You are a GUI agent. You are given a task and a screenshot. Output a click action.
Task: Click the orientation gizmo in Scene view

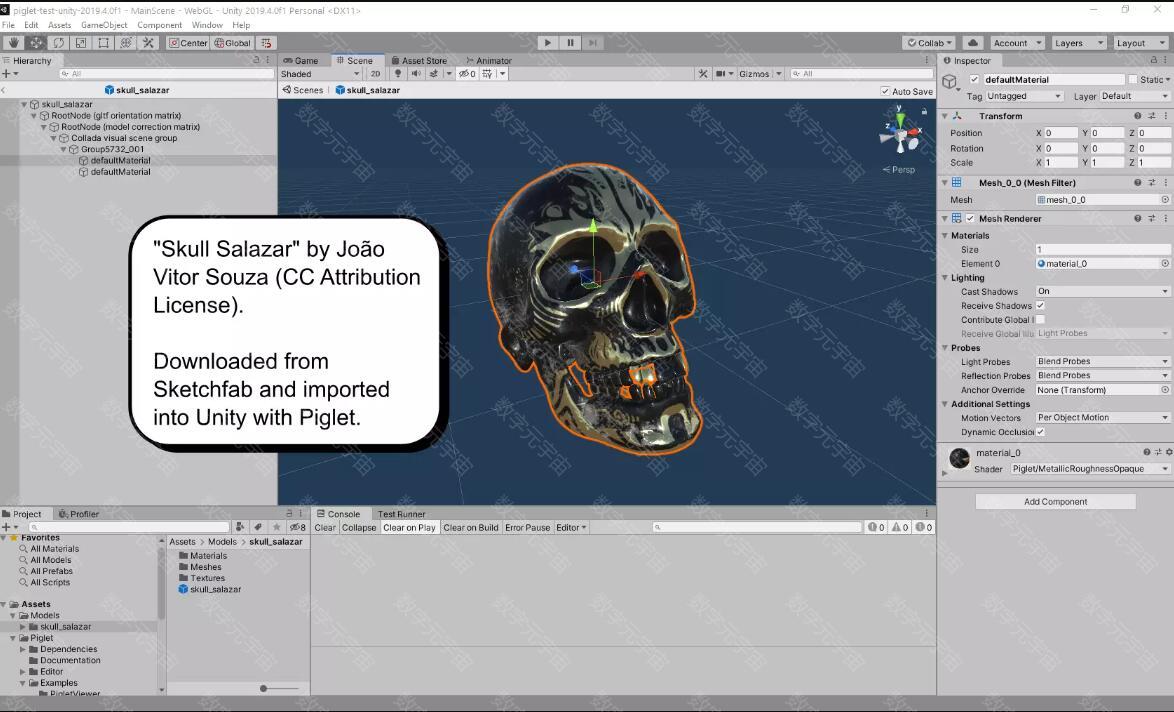[x=900, y=134]
